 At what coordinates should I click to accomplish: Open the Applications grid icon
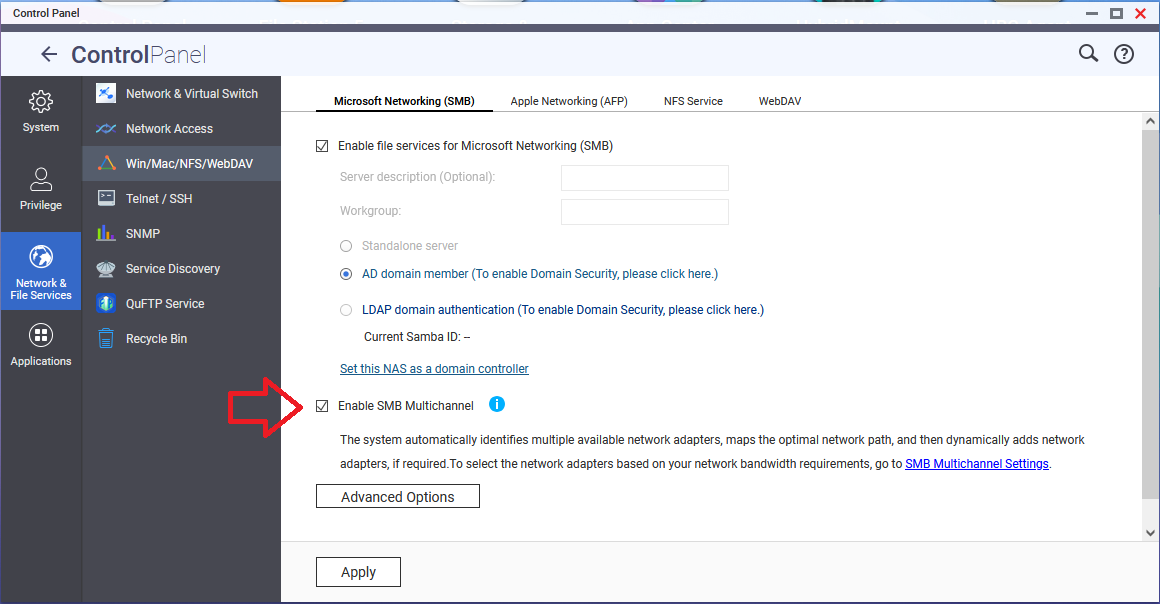(x=41, y=336)
